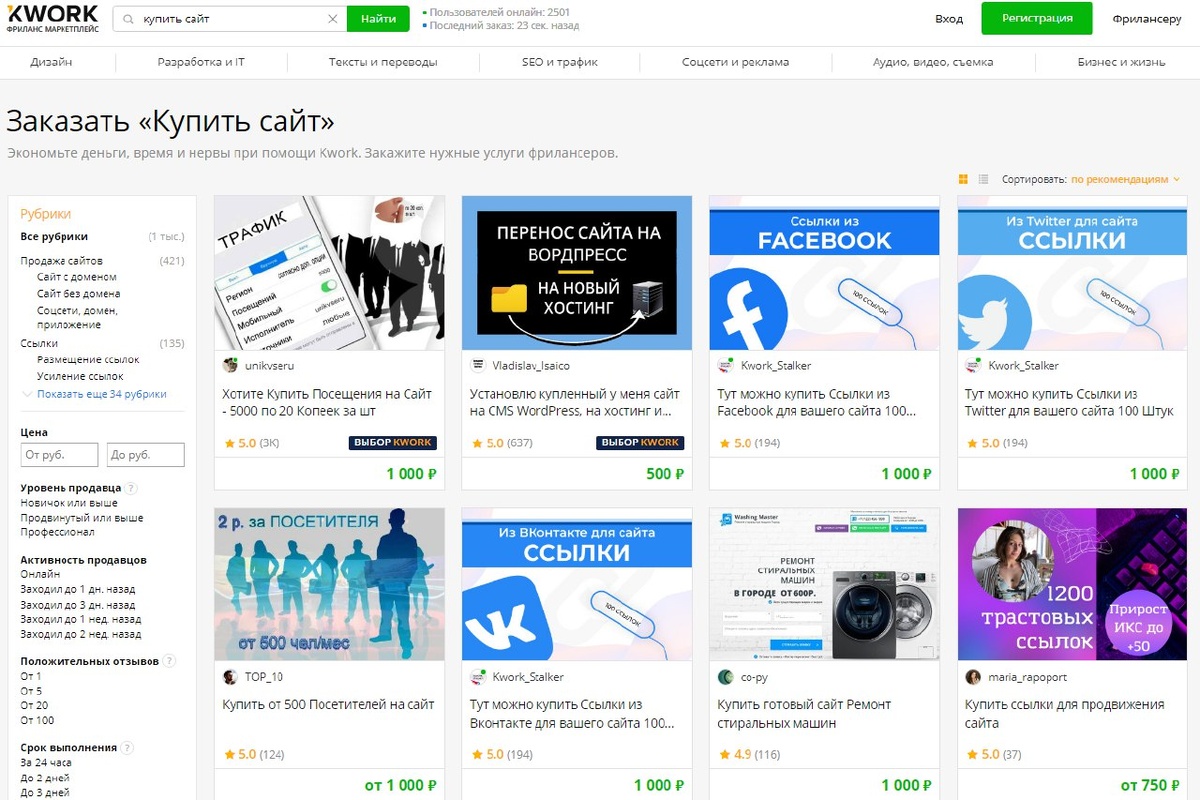Open Vladislav_Isaico seller avatar
Viewport: 1200px width, 800px height.
click(x=478, y=365)
